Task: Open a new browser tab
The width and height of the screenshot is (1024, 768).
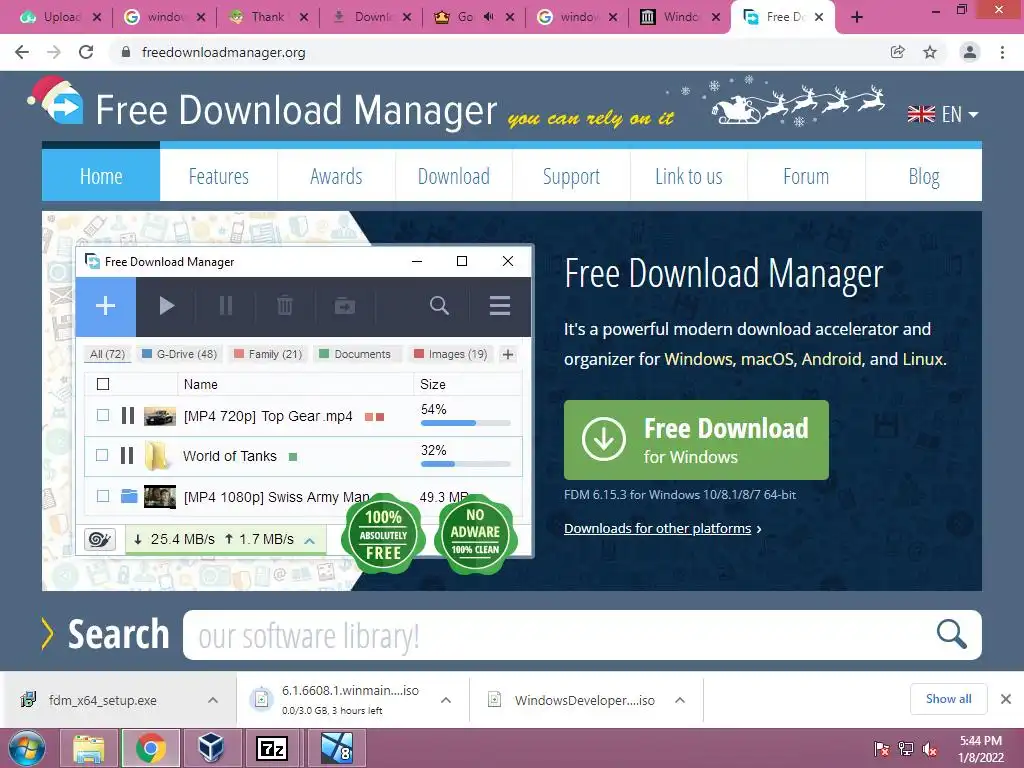Action: (x=857, y=17)
